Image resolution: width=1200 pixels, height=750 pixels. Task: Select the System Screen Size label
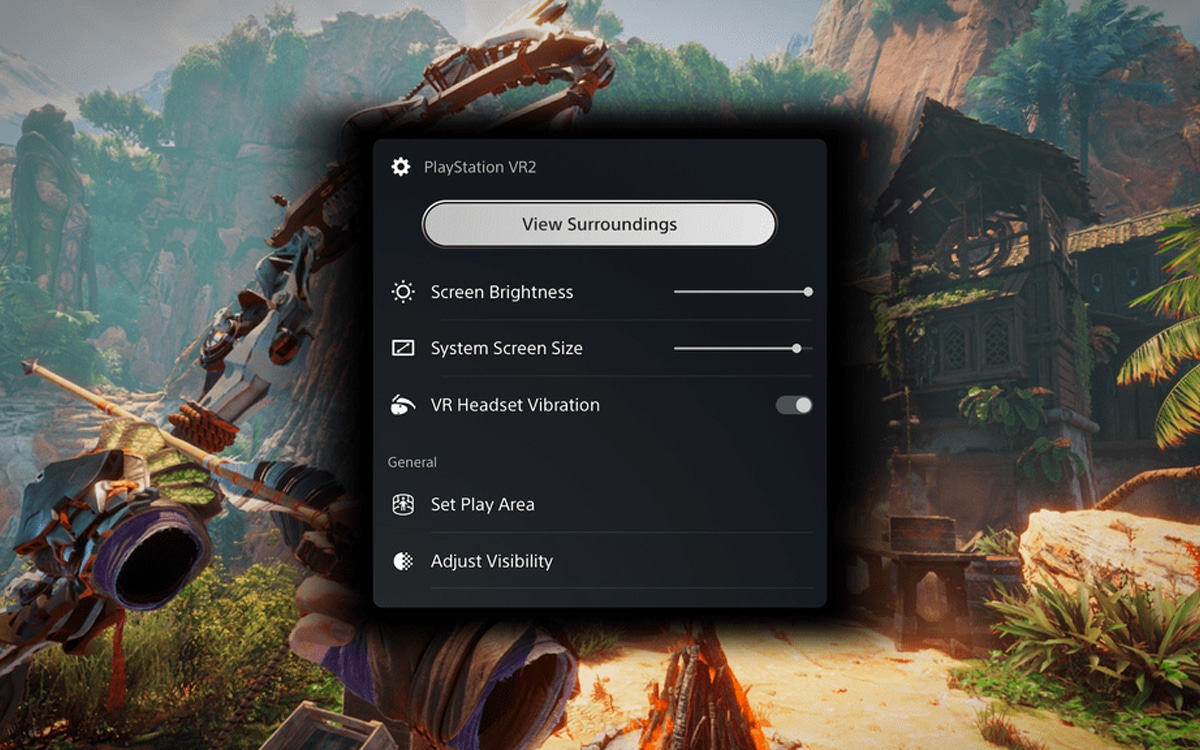click(506, 348)
